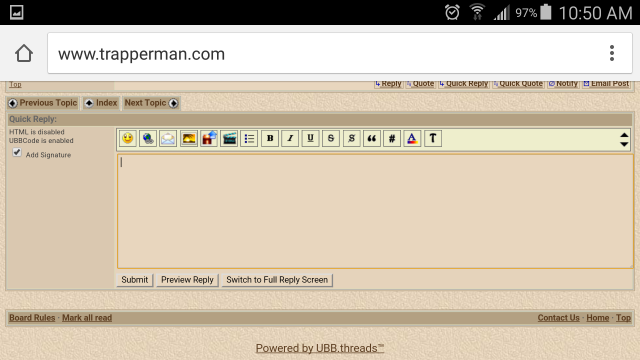The width and height of the screenshot is (640, 360).
Task: Switch to Full Reply Screen
Action: coord(277,280)
